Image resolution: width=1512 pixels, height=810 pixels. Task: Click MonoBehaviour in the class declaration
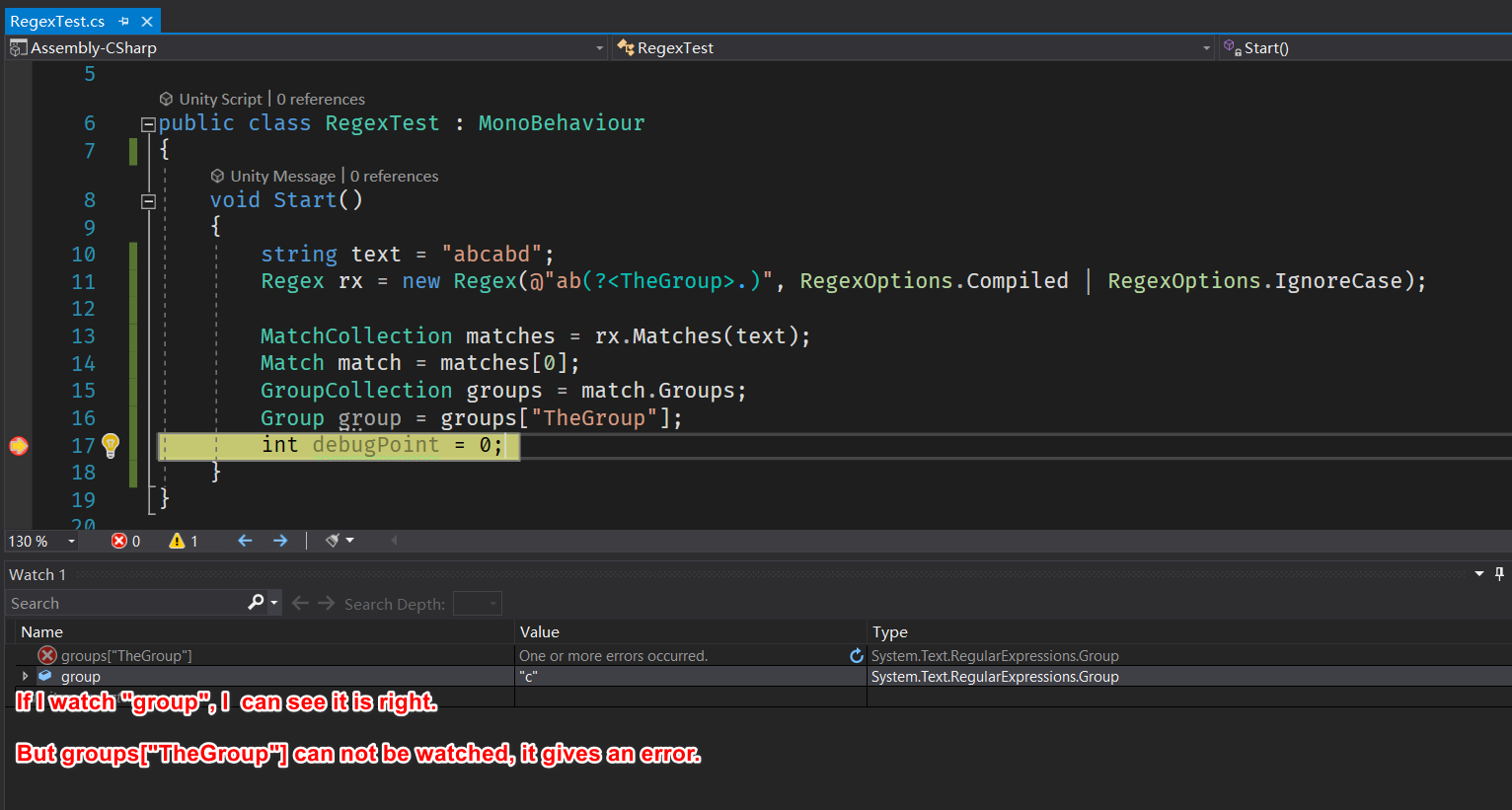(562, 123)
